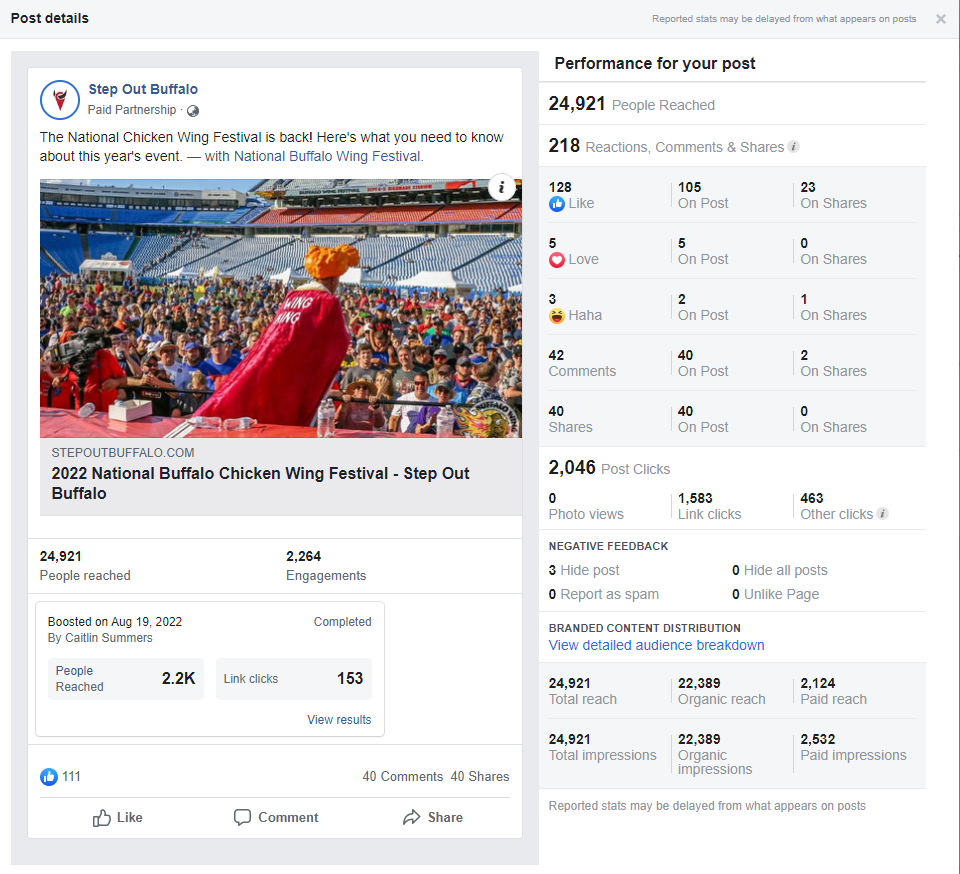This screenshot has width=960, height=874.
Task: Click the 0 Hide all posts entry
Action: tap(779, 570)
